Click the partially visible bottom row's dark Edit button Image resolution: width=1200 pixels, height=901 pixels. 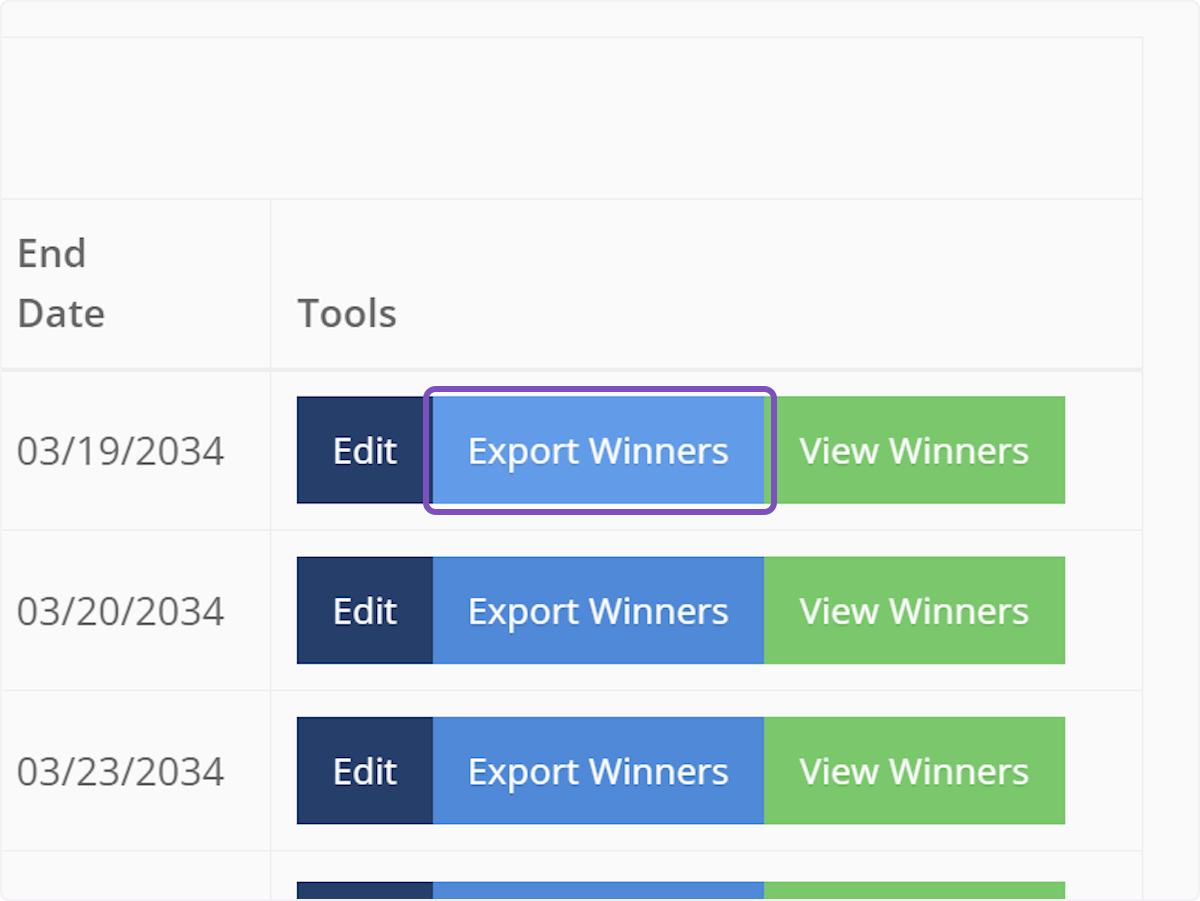point(365,891)
